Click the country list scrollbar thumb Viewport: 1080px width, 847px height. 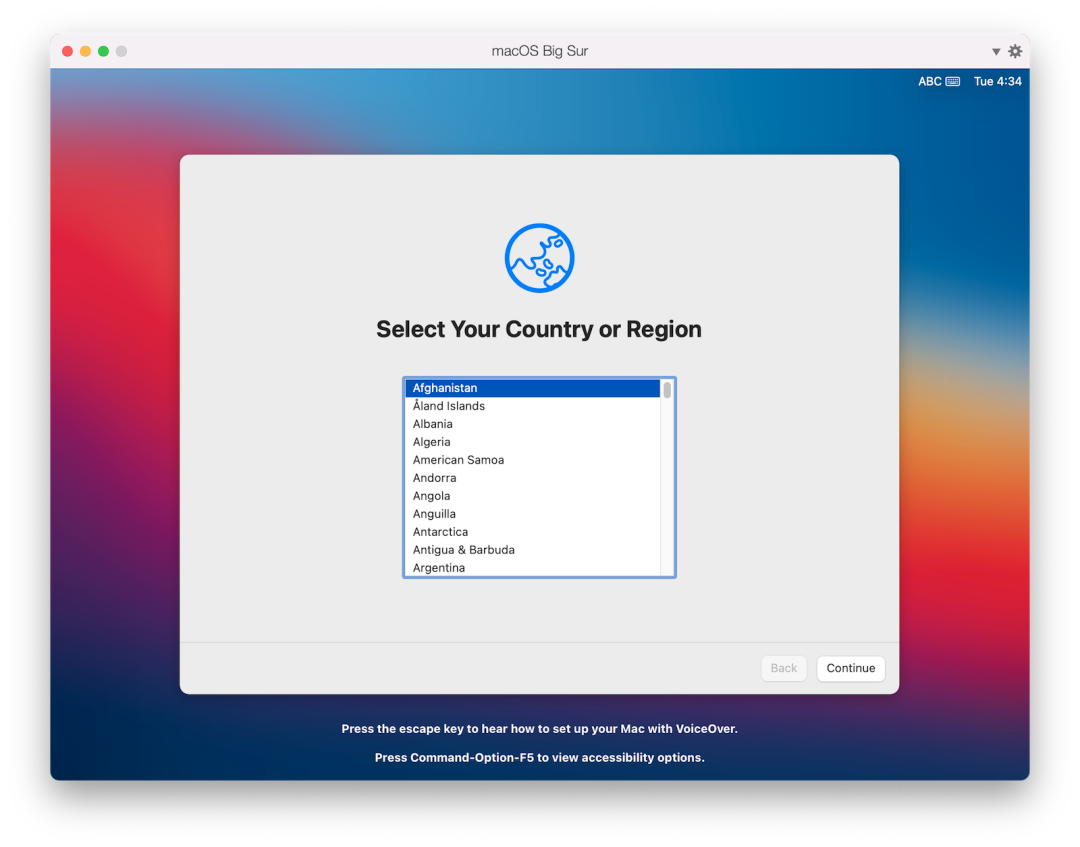click(667, 390)
